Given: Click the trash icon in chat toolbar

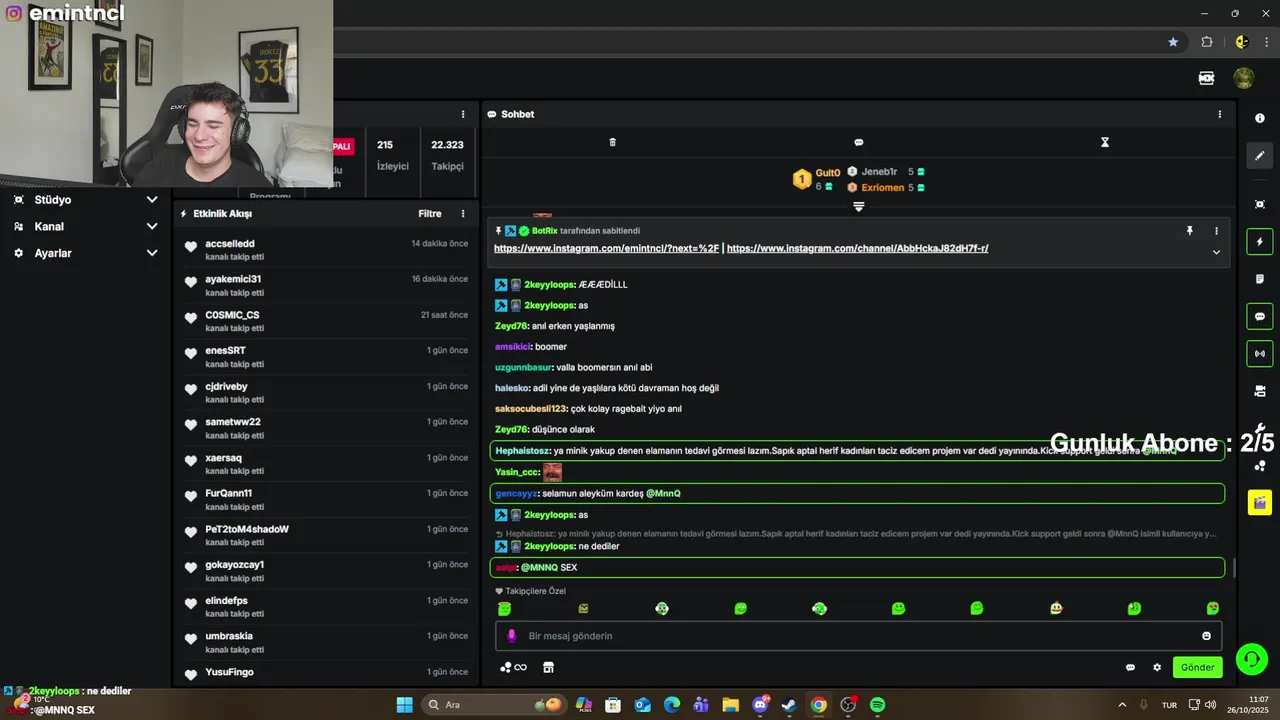Looking at the screenshot, I should click(x=613, y=142).
